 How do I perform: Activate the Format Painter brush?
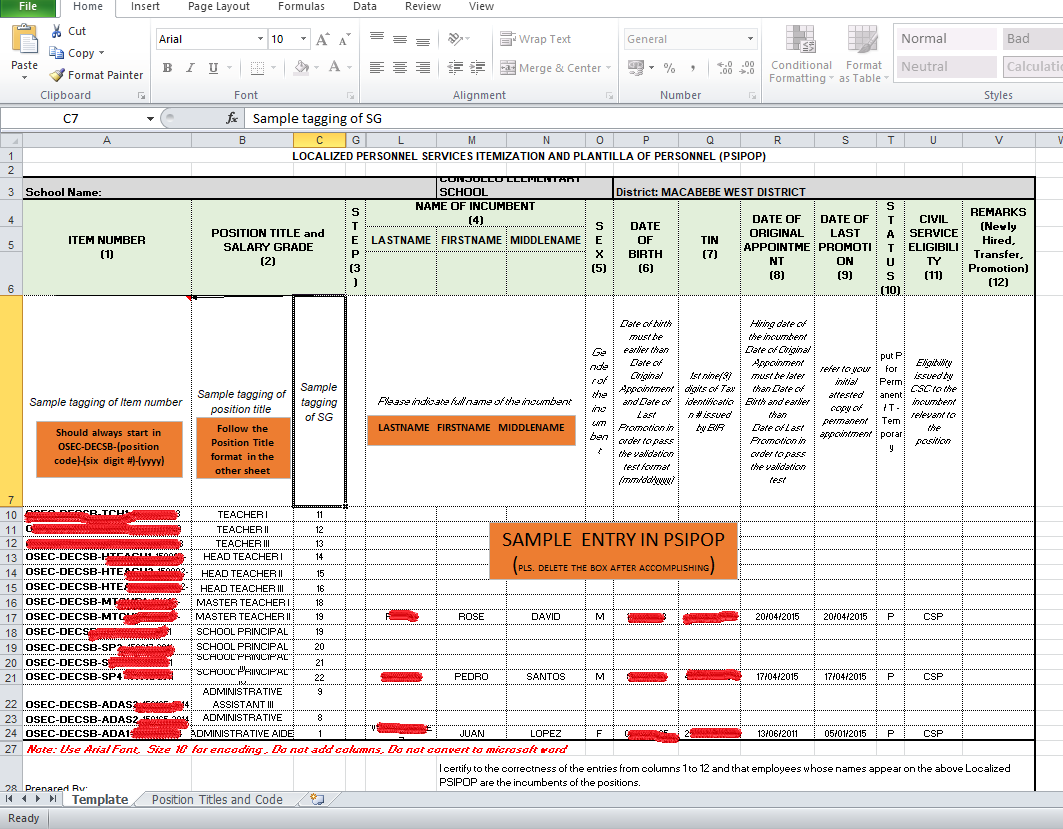58,75
